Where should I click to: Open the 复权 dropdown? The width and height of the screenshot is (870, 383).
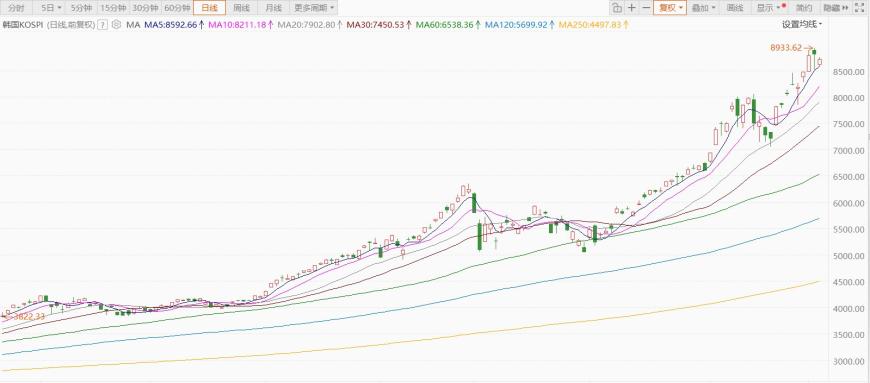pyautogui.click(x=670, y=8)
